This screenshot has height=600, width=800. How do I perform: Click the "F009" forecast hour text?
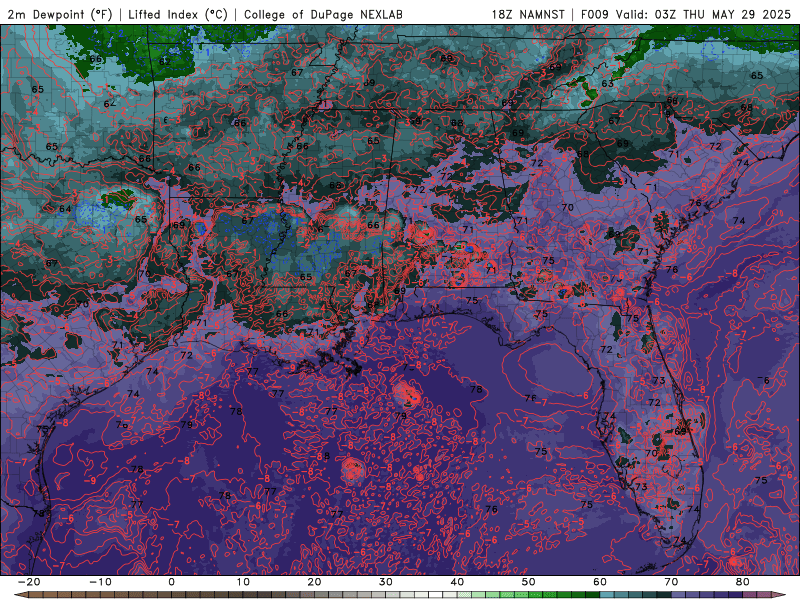tap(594, 14)
